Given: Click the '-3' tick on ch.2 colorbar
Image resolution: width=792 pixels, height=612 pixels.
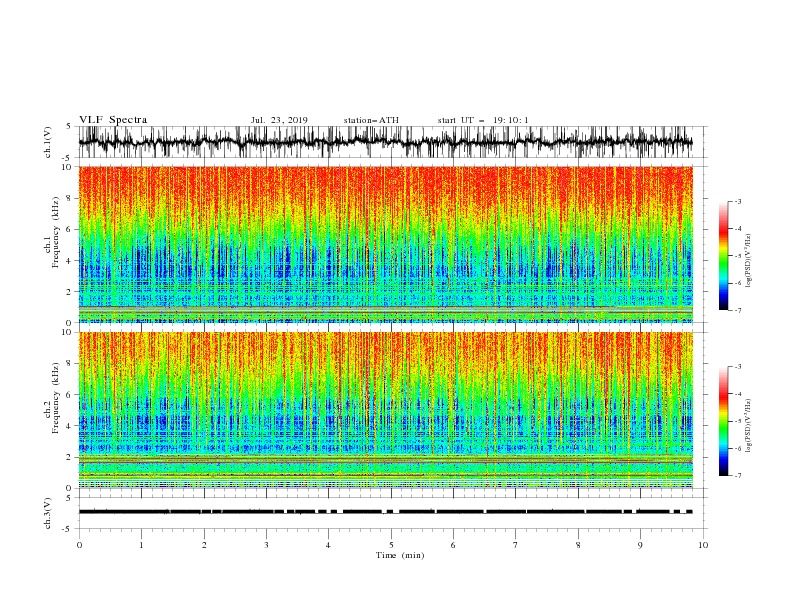Looking at the screenshot, I should pyautogui.click(x=737, y=367).
